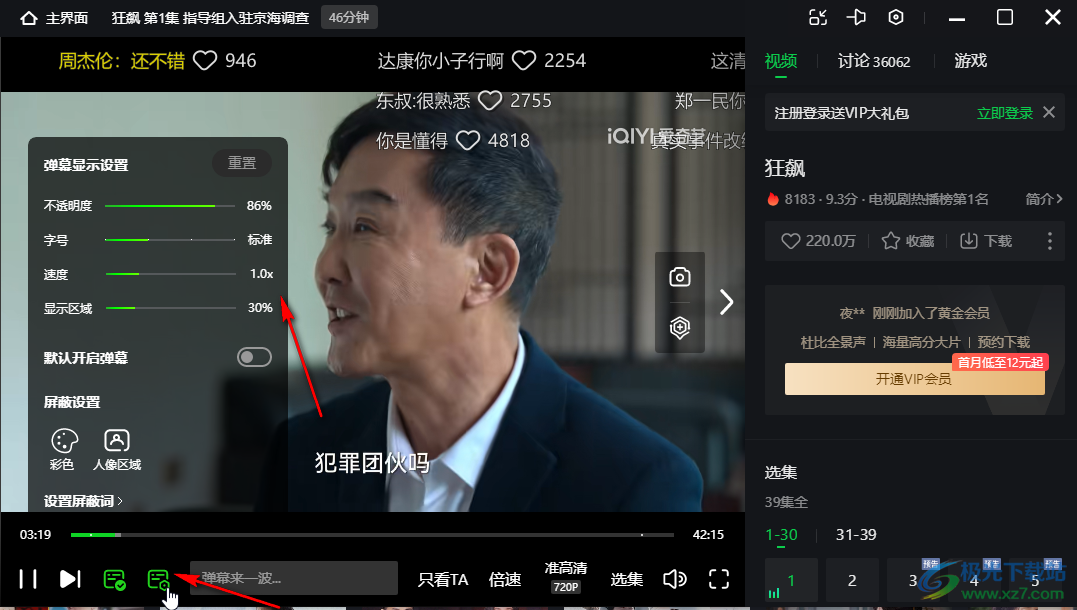Open the danmaku settings icon
1077x610 pixels.
159,579
